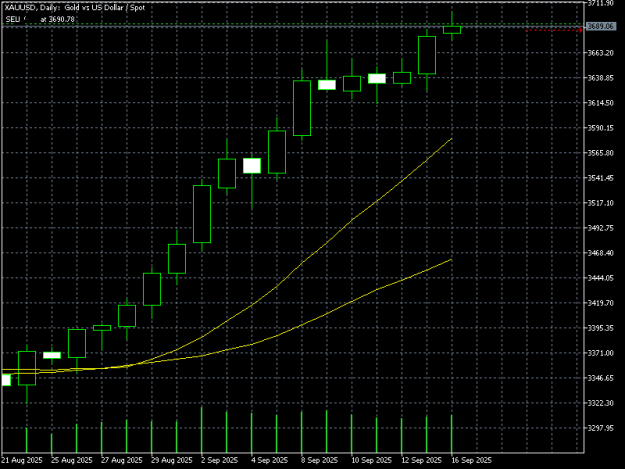This screenshot has width=625, height=469.
Task: Click the 3322.30 price axis label
Action: coord(601,403)
